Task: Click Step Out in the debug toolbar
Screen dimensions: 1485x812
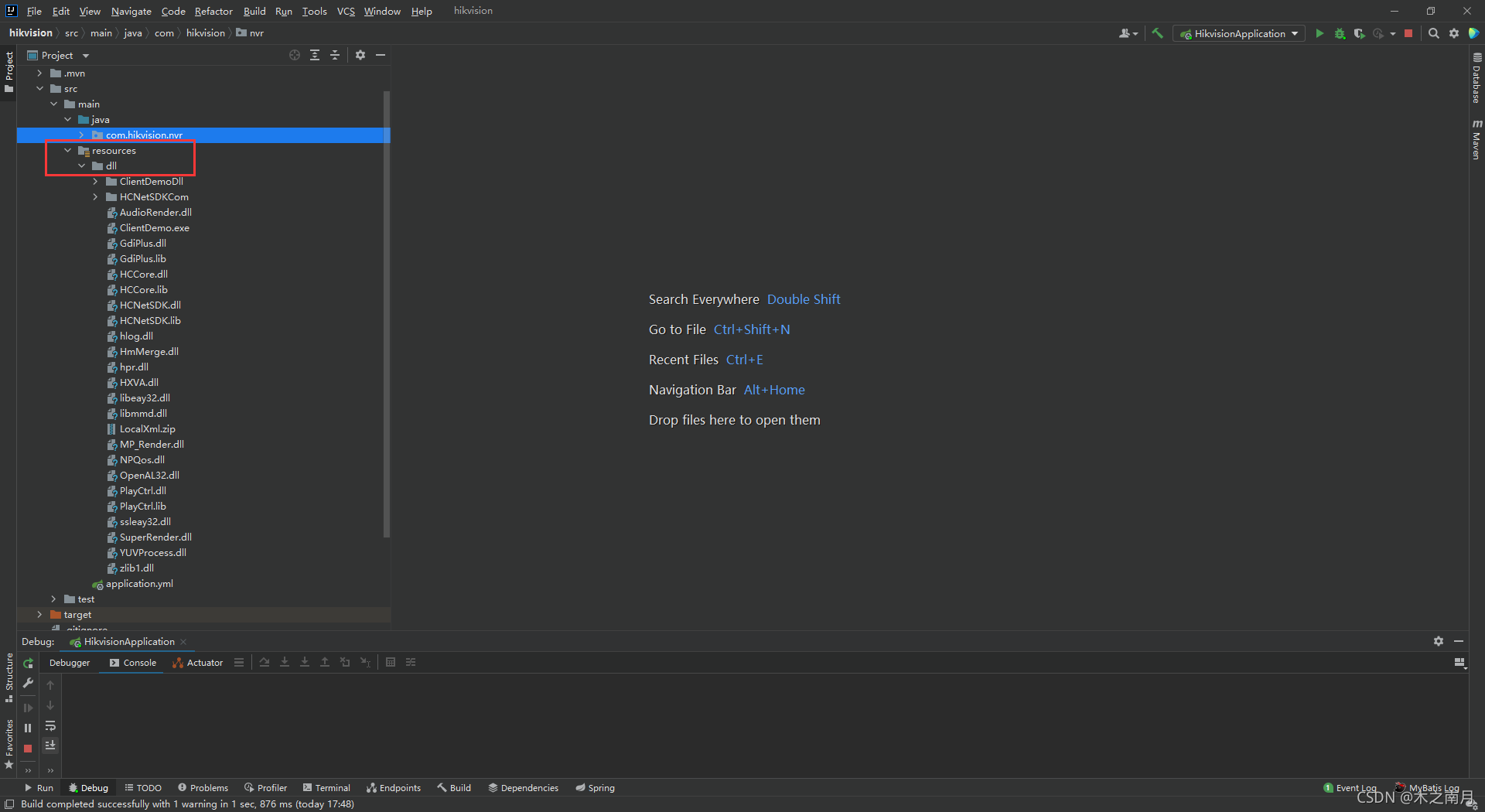Action: pyautogui.click(x=325, y=662)
